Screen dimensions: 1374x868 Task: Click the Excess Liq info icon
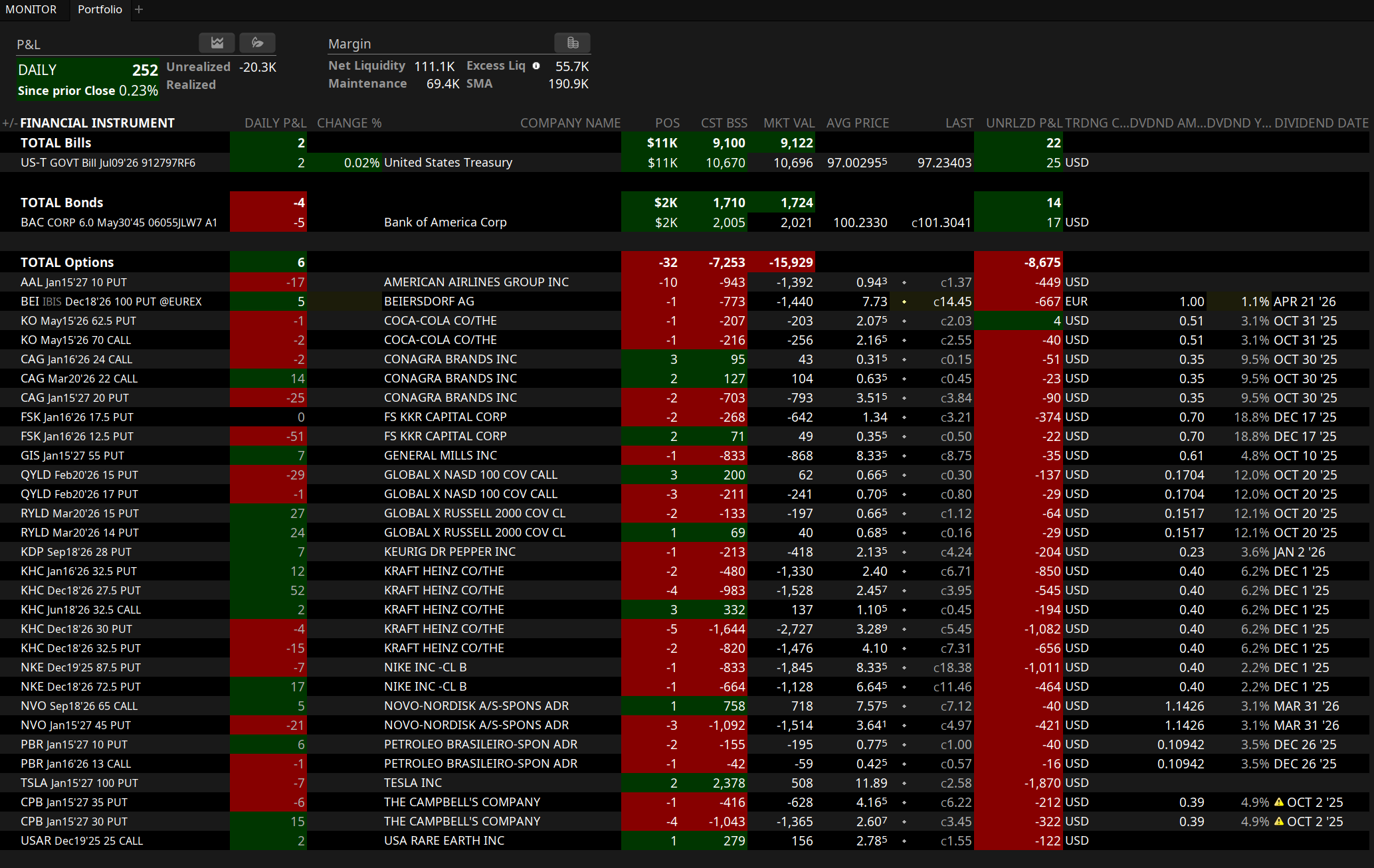tap(536, 66)
